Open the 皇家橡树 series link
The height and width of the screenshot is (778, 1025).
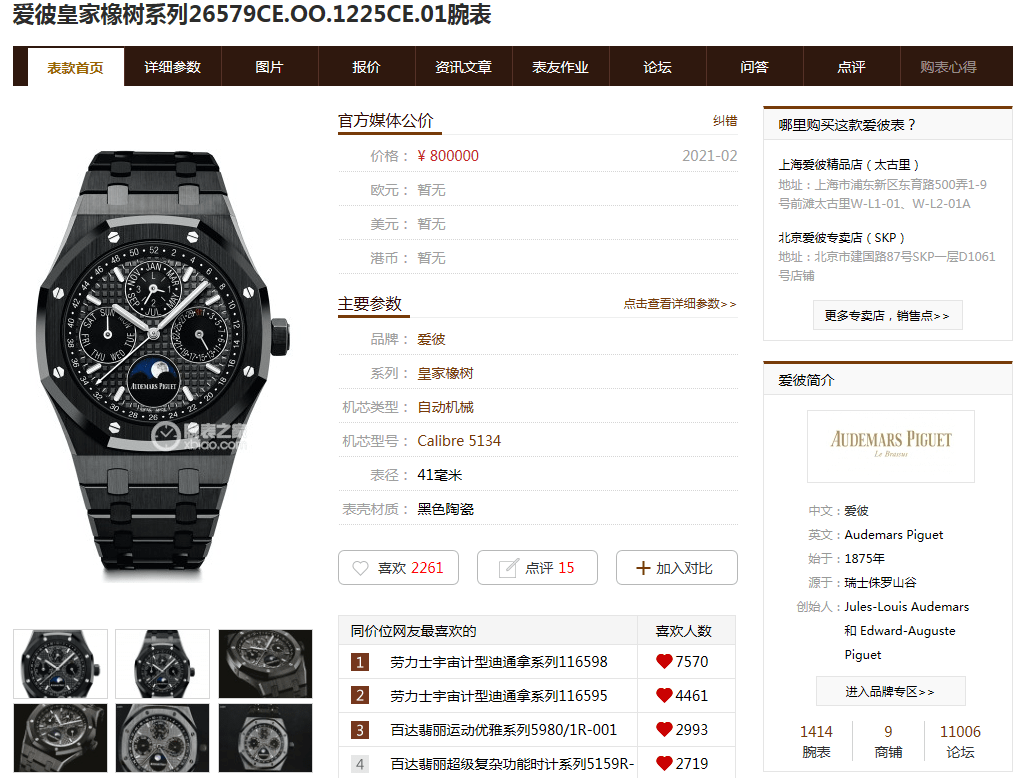point(445,373)
